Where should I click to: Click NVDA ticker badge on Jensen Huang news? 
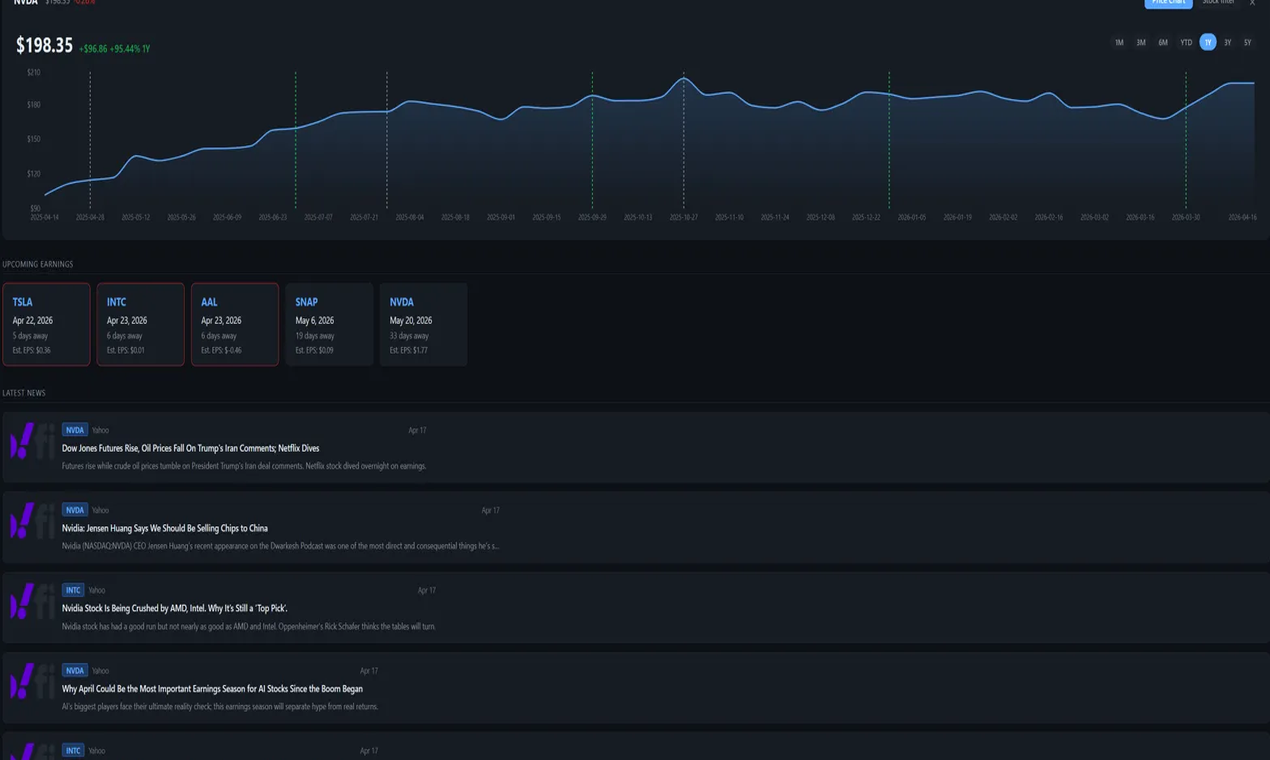(75, 510)
